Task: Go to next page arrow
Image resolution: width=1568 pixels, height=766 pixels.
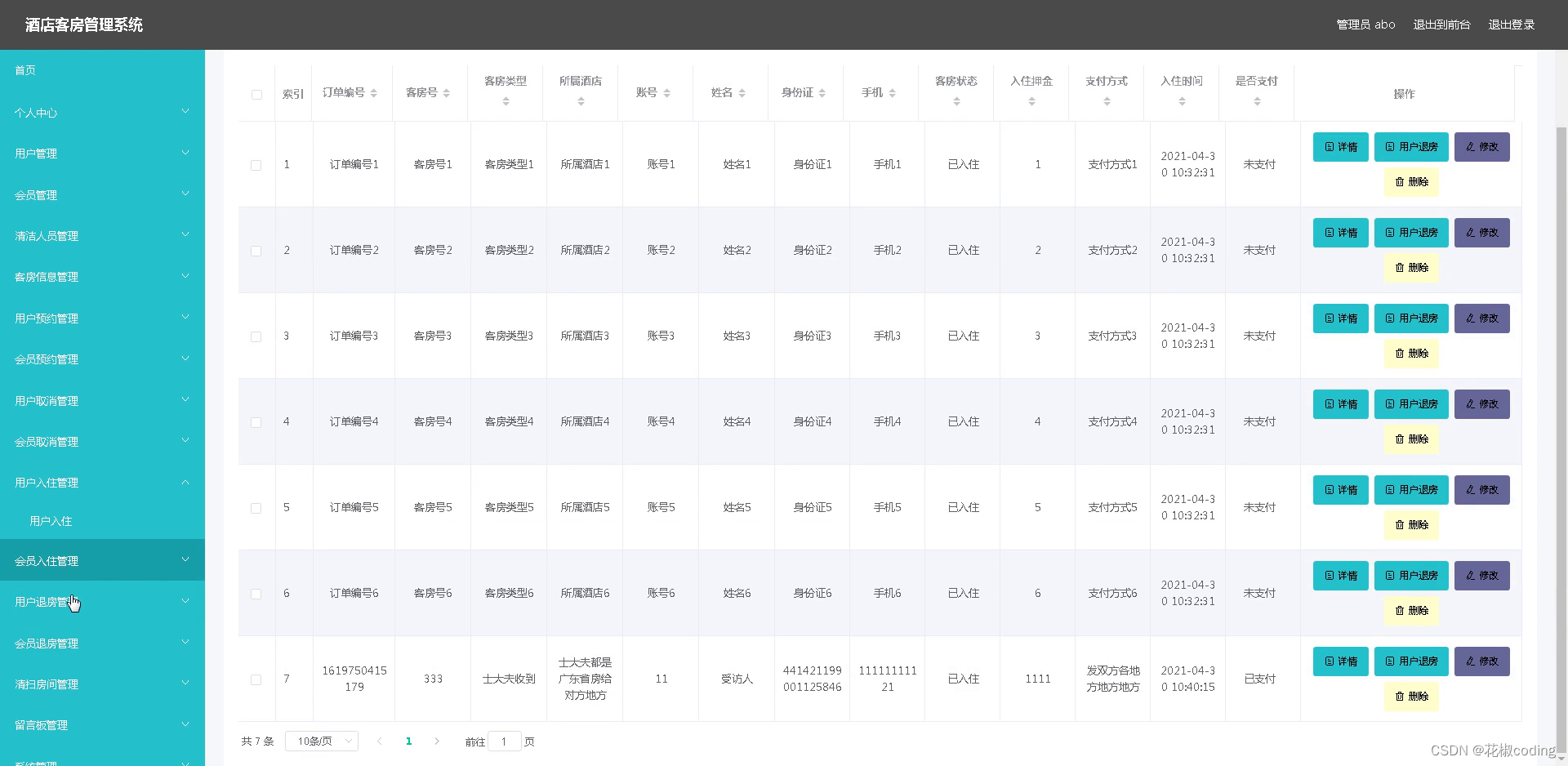Action: [437, 742]
